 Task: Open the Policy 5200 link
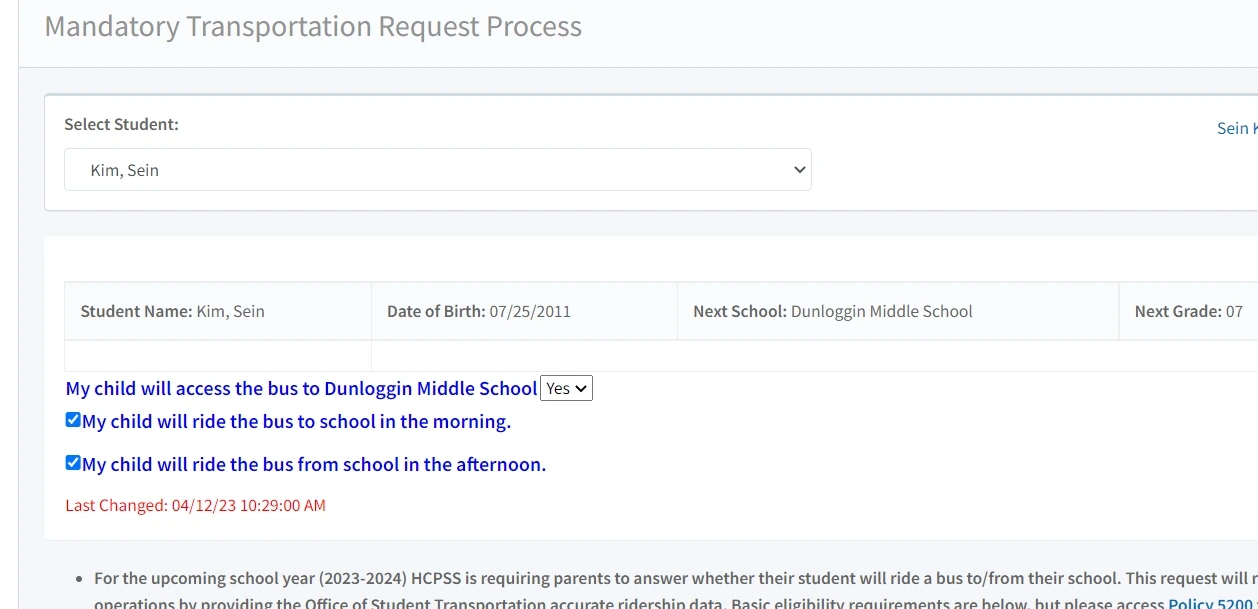[x=1211, y=603]
